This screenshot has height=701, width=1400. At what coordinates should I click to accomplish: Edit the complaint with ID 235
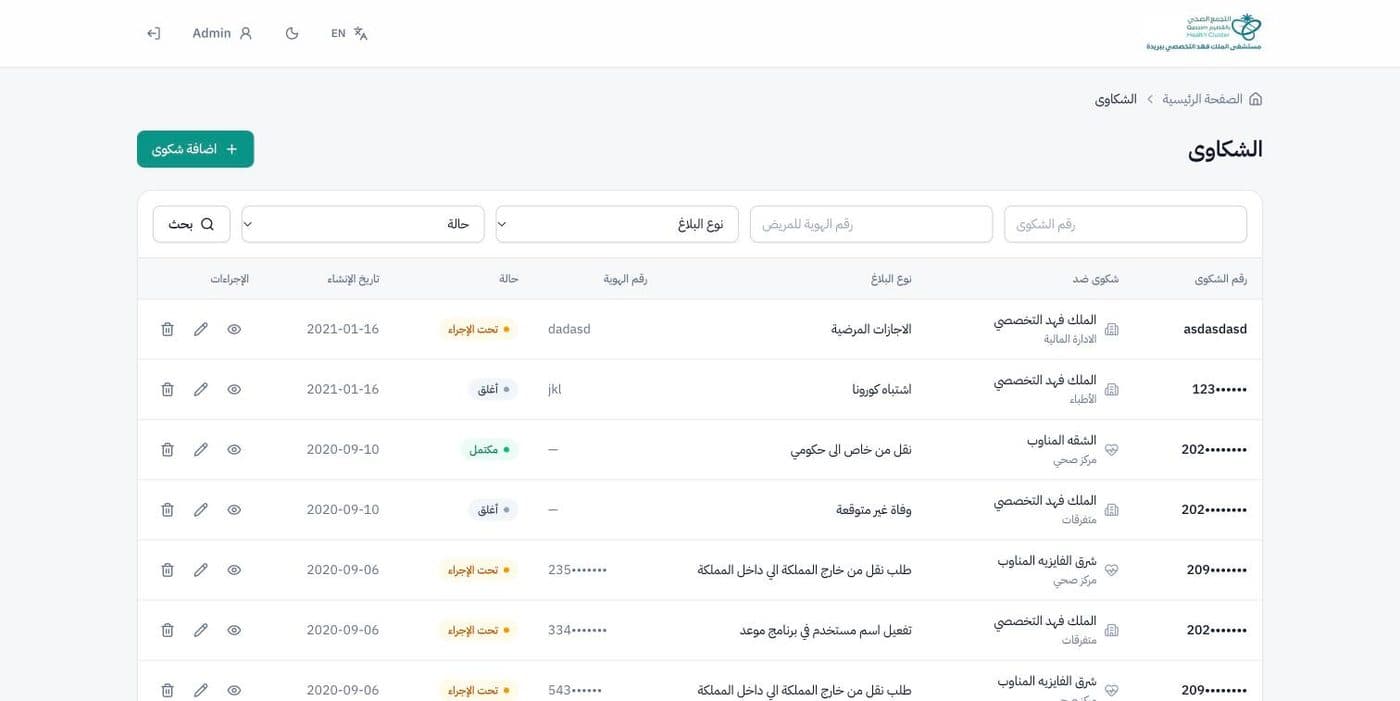tap(201, 570)
